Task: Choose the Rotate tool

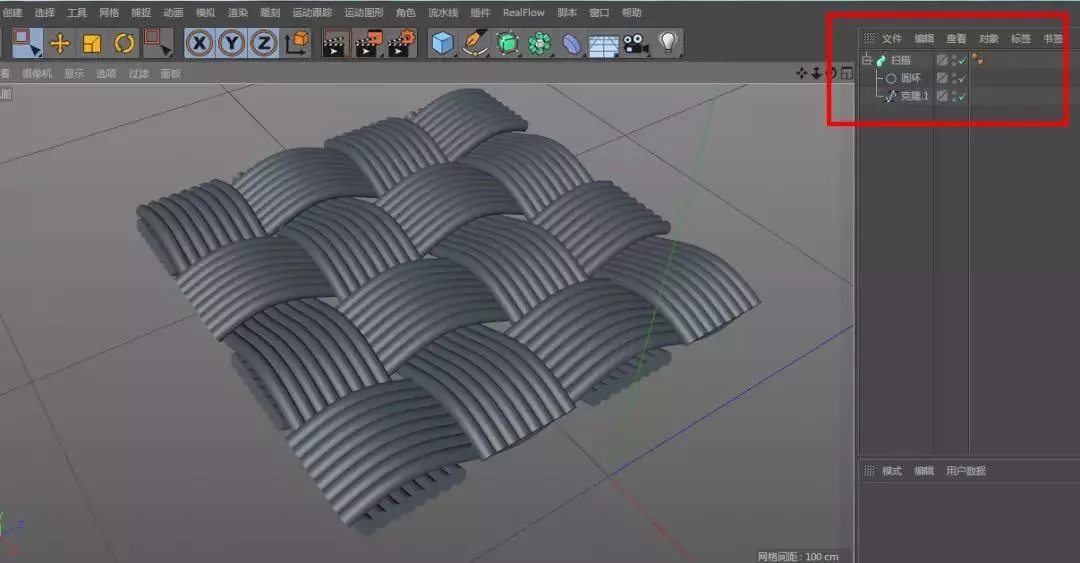Action: [124, 43]
